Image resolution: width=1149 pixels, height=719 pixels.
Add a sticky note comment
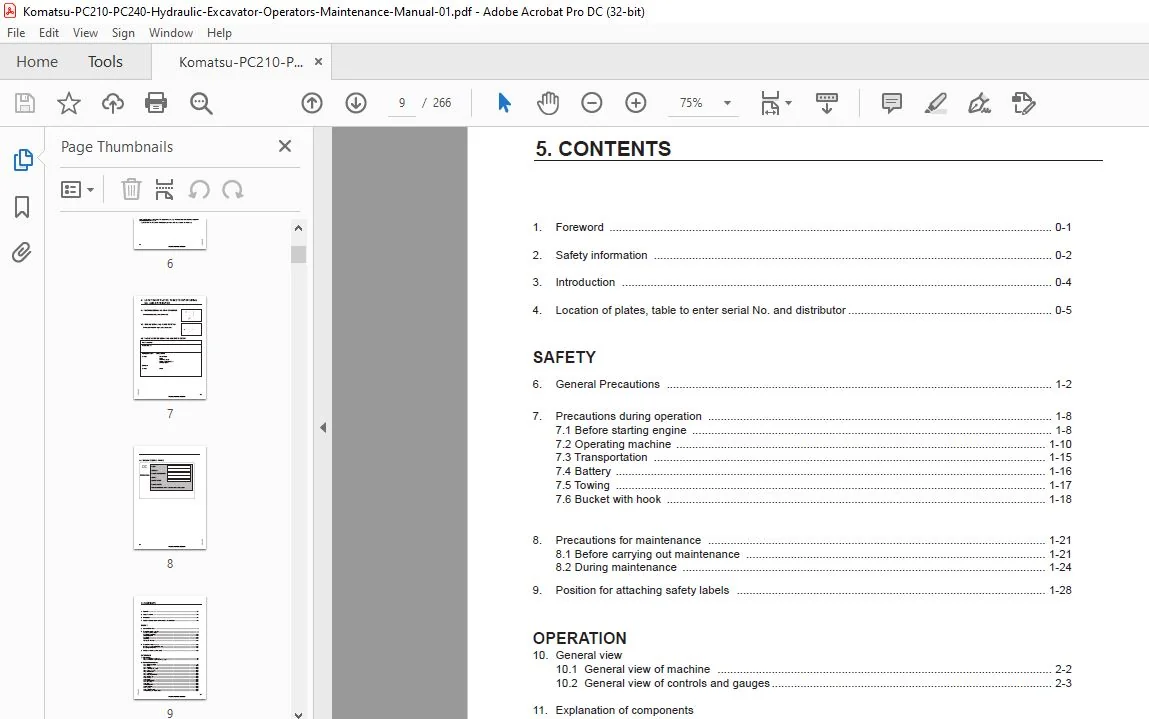[892, 103]
